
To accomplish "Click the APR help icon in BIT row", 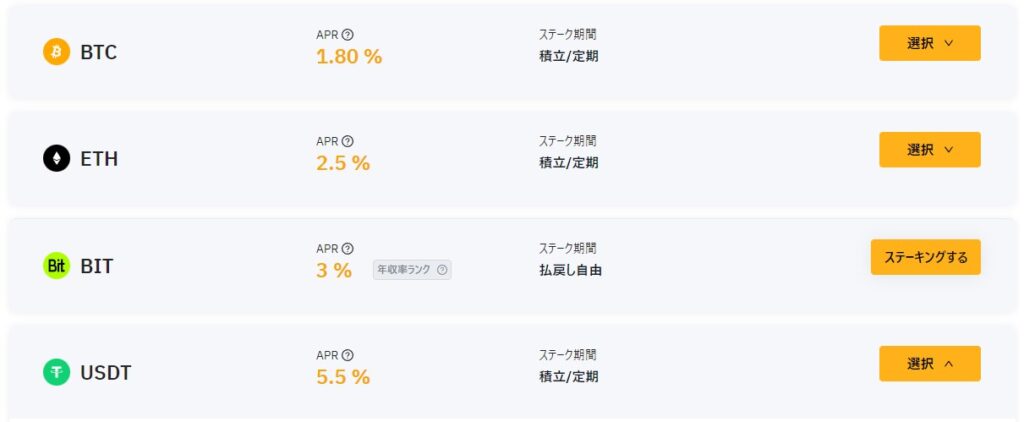I will [x=347, y=249].
